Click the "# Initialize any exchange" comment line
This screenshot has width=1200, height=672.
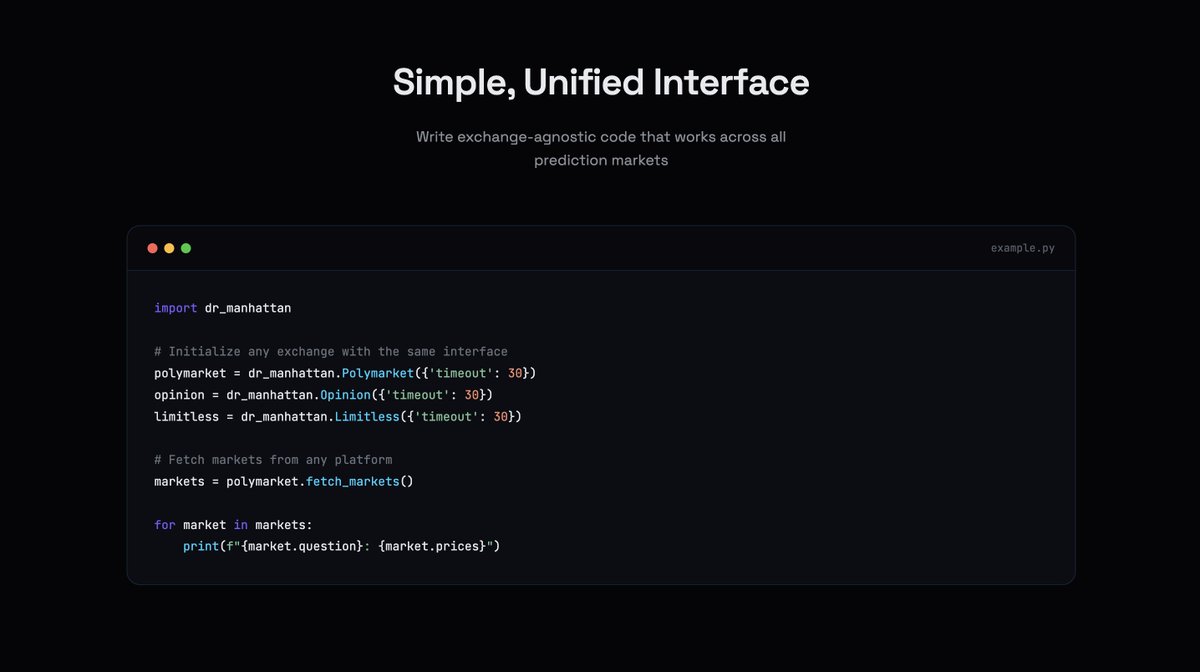click(331, 351)
